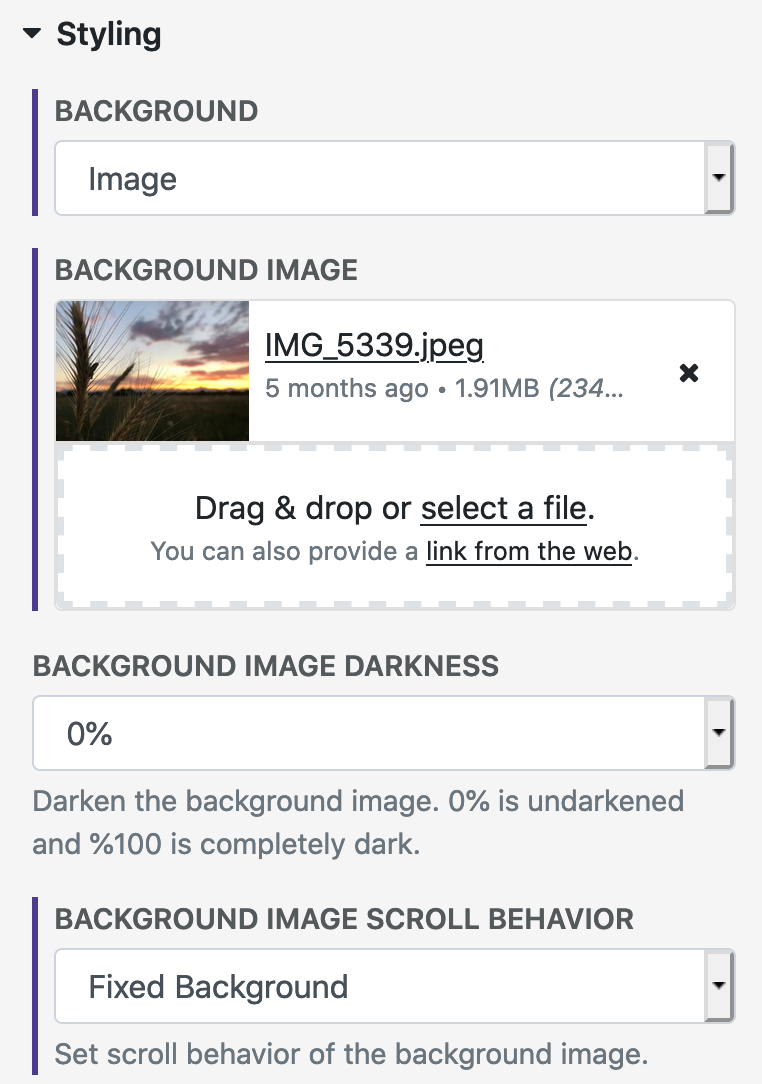The height and width of the screenshot is (1084, 762).
Task: Remove the IMG_5339.jpeg background image
Action: 689,373
